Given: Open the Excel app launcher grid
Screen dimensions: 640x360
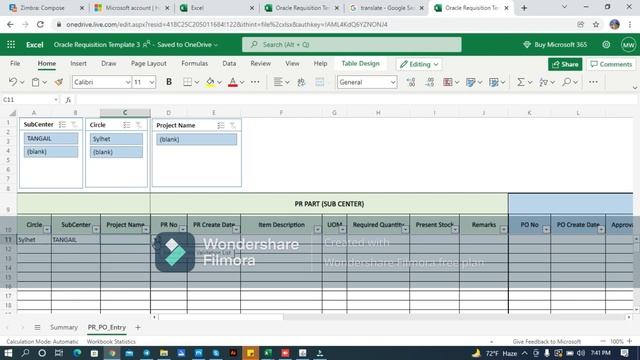Looking at the screenshot, I should pyautogui.click(x=11, y=44).
